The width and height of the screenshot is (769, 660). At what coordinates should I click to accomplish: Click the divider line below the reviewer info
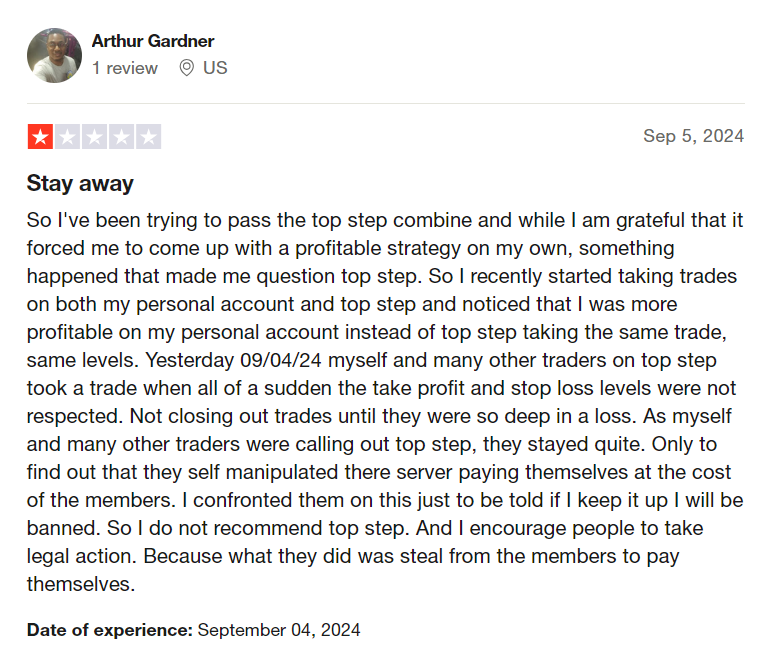click(x=385, y=103)
